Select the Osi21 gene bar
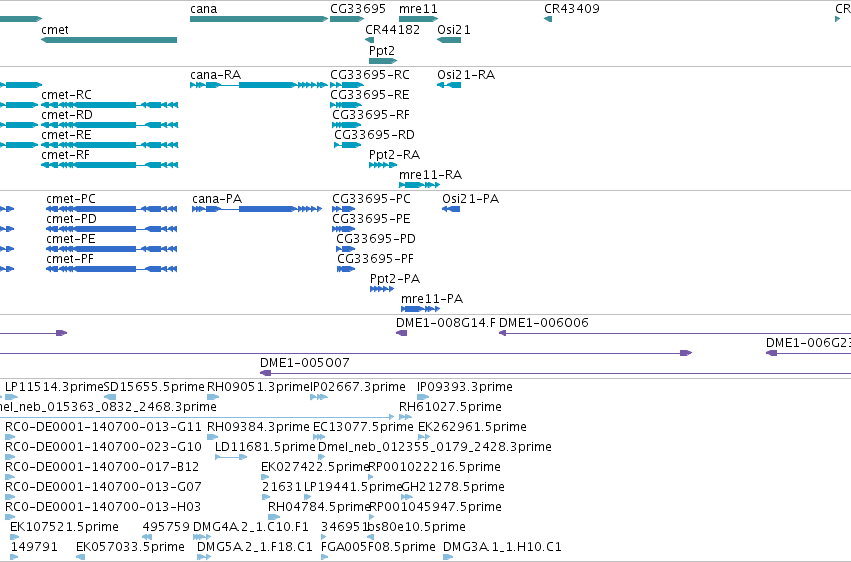 point(449,40)
